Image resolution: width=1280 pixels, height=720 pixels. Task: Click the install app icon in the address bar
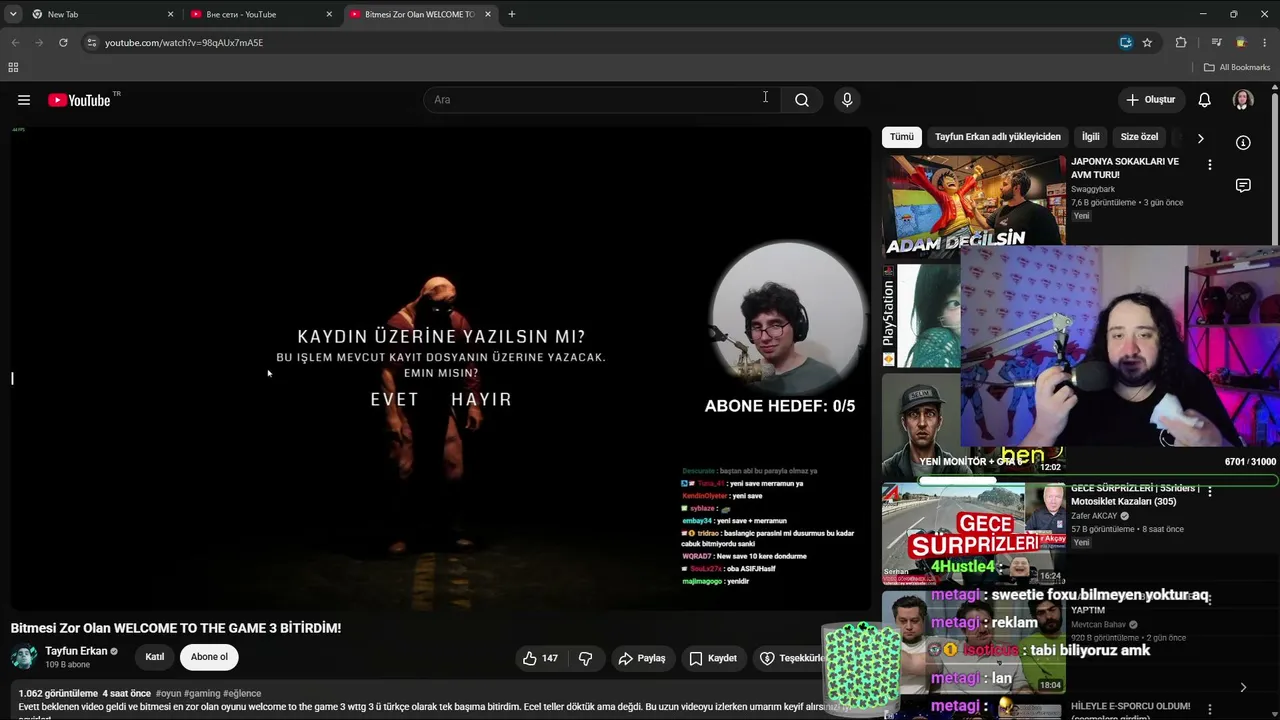(x=1126, y=43)
